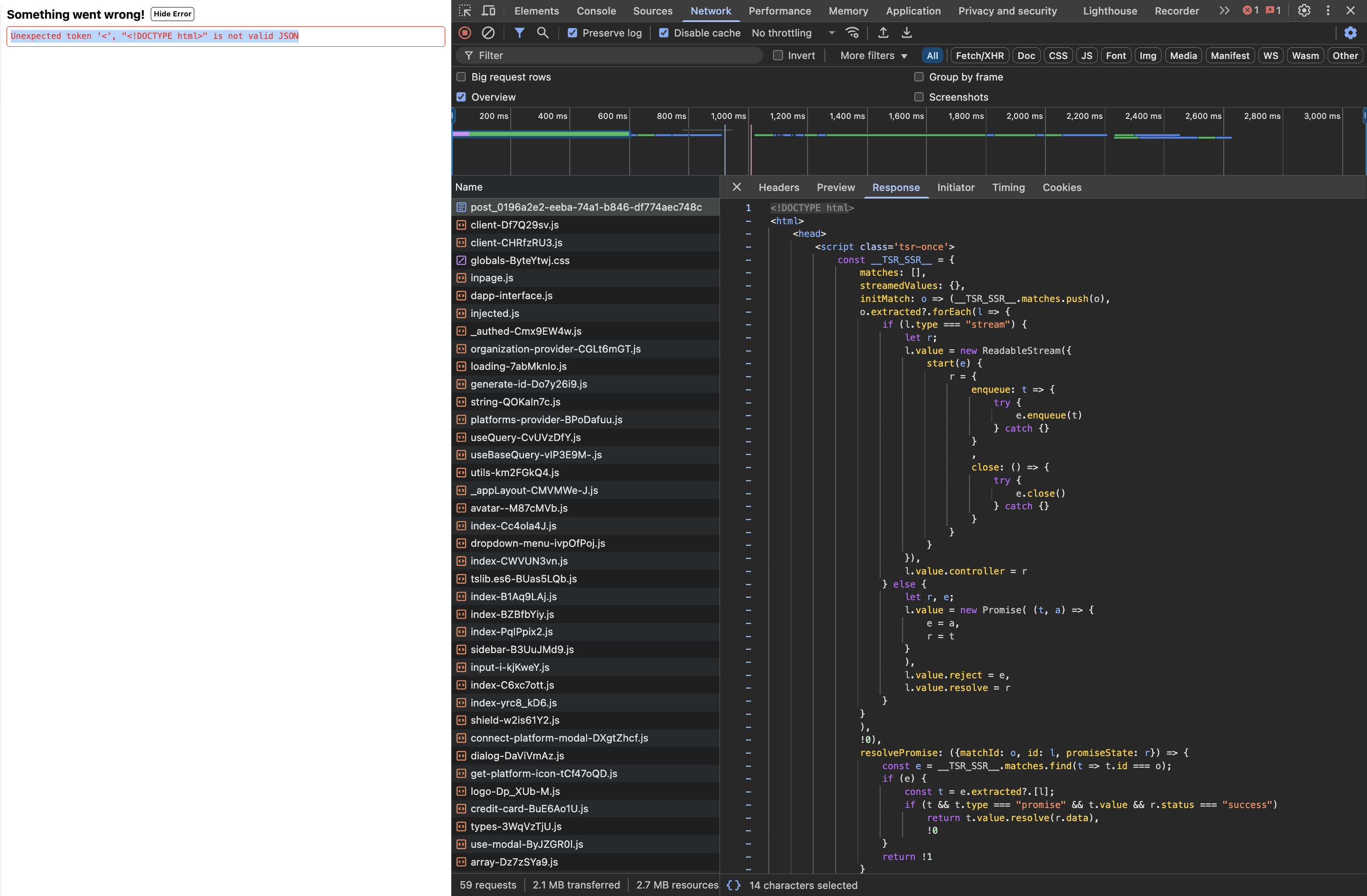Enable Screenshots checkbox
Screen dimensions: 1367x896
919,97
